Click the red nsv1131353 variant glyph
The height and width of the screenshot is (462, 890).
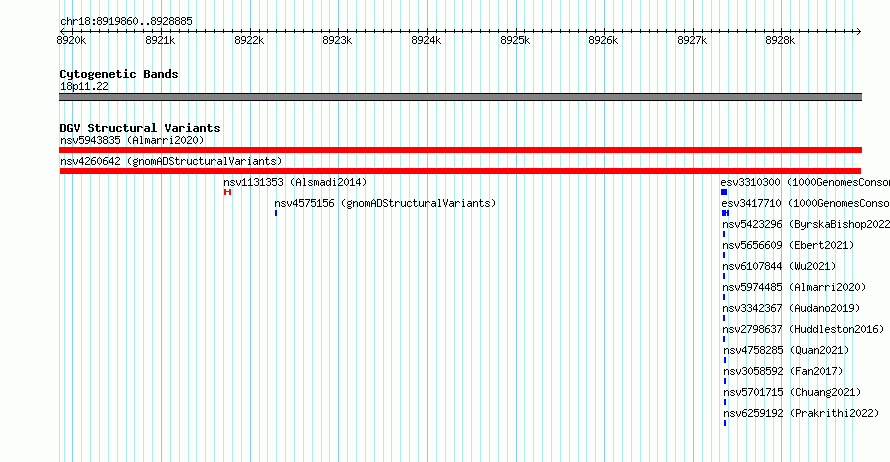pyautogui.click(x=228, y=192)
